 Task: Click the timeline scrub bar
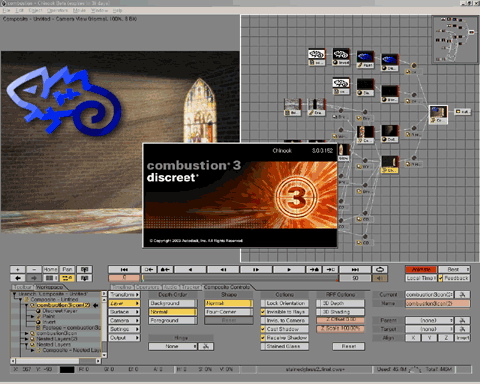(240, 278)
